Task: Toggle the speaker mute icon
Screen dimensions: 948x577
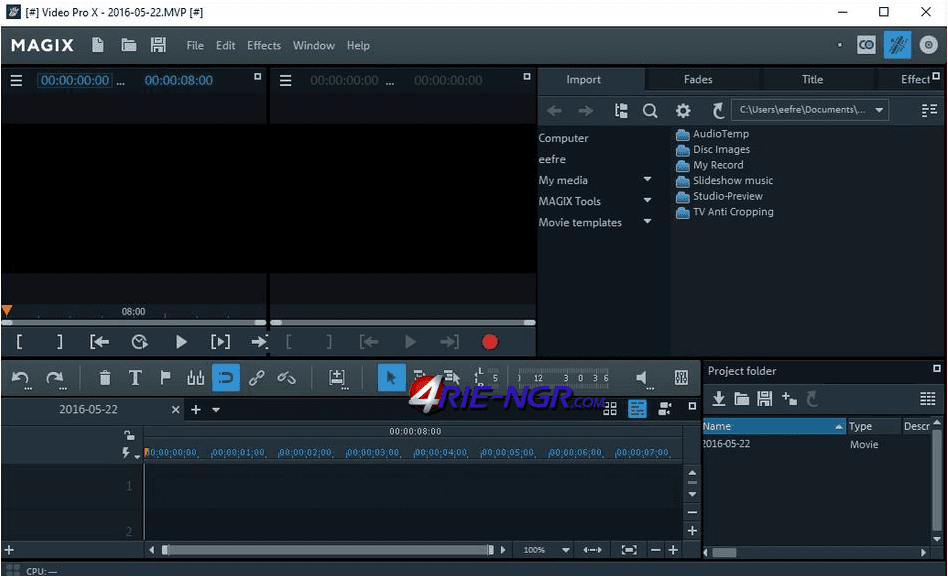Action: coord(643,379)
